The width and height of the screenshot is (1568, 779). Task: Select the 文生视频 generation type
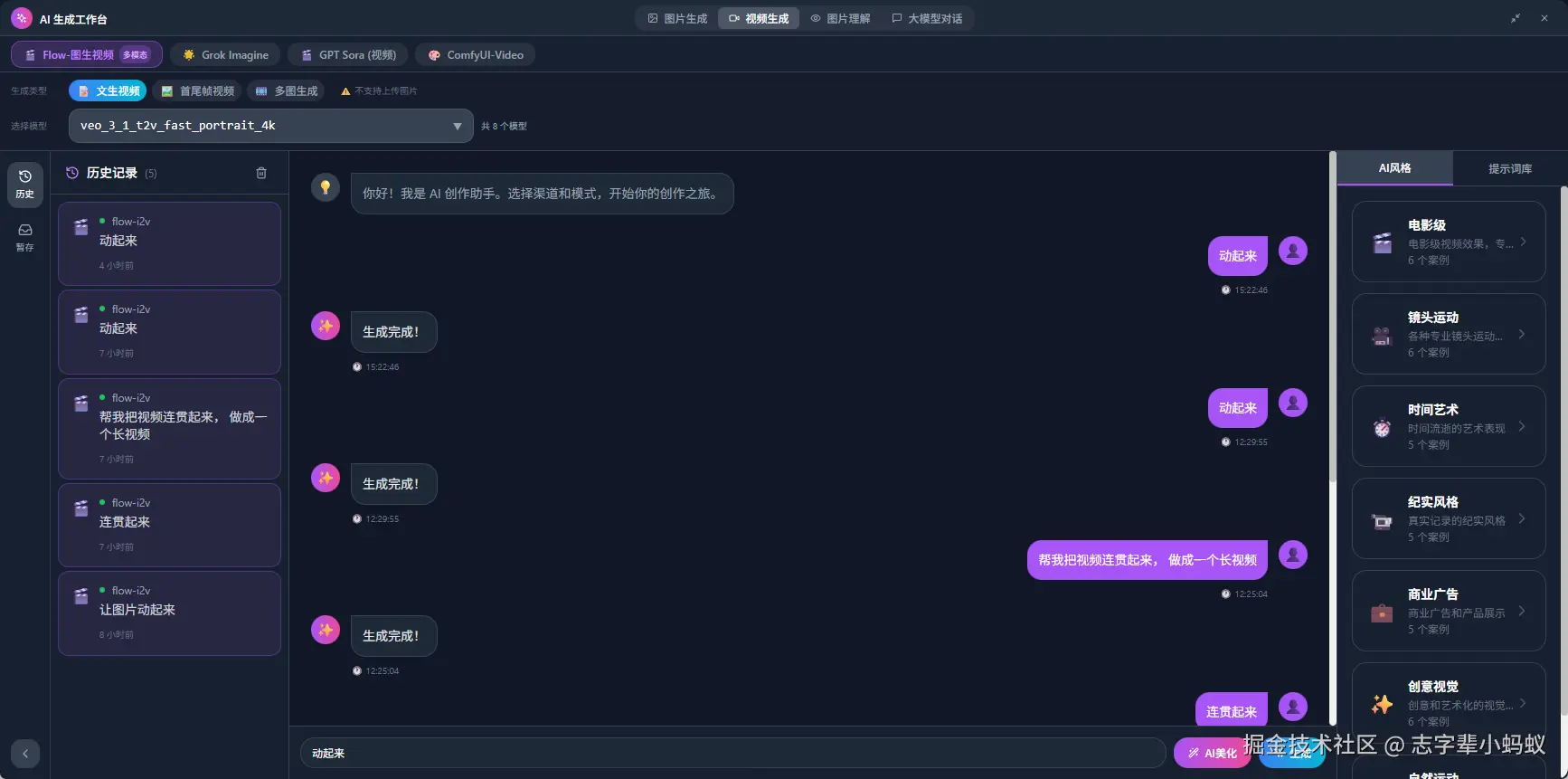click(108, 90)
